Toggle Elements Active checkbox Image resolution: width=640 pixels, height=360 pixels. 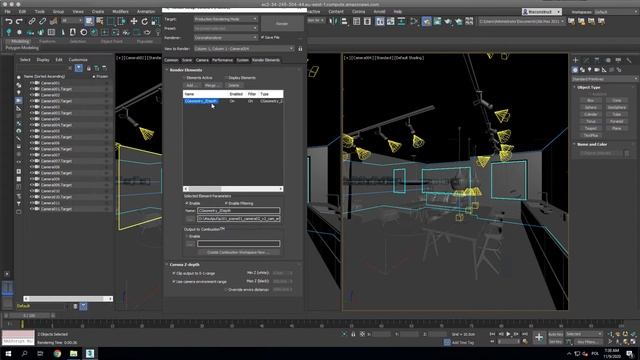coord(184,78)
